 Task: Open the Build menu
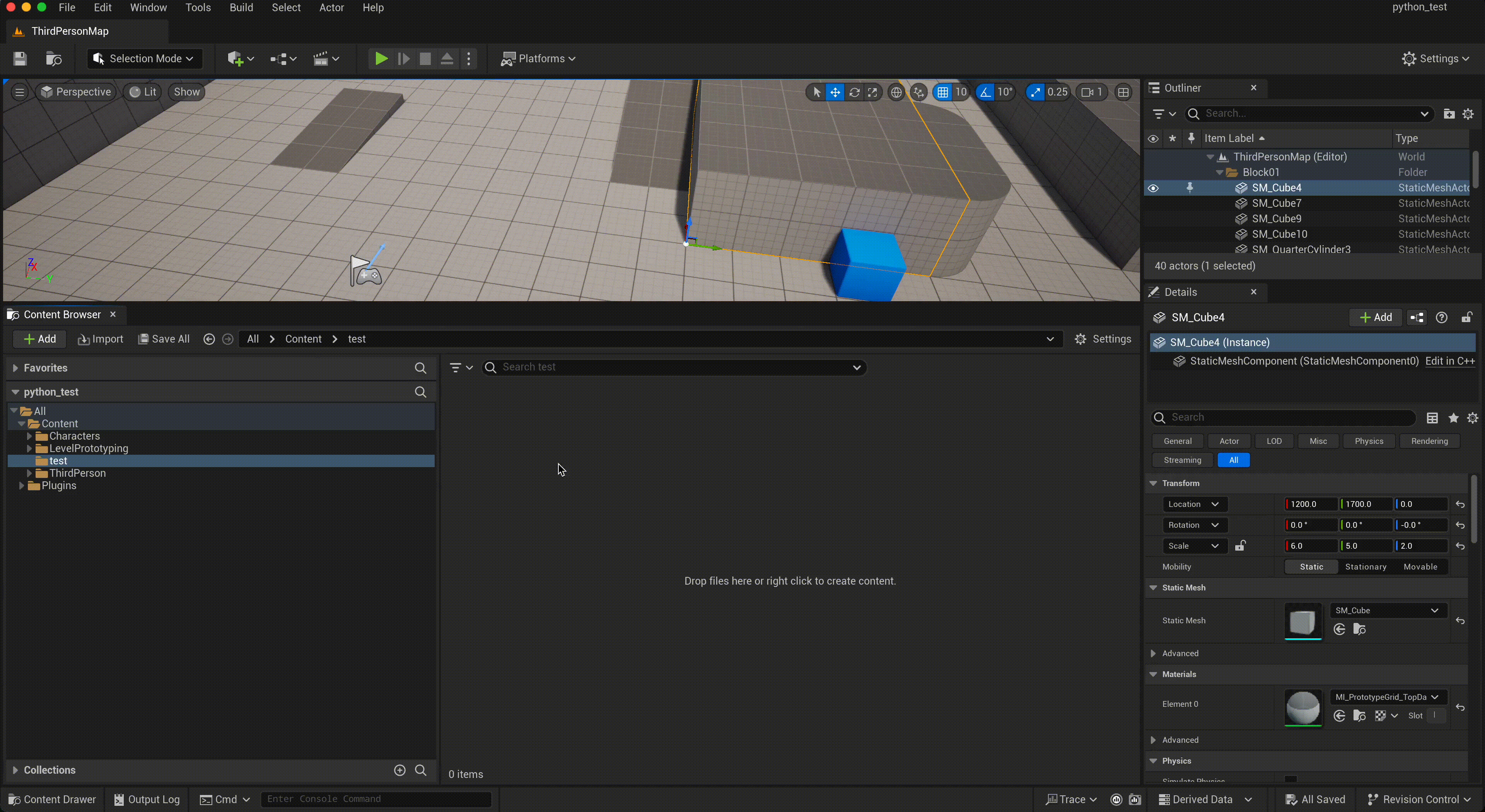tap(241, 7)
